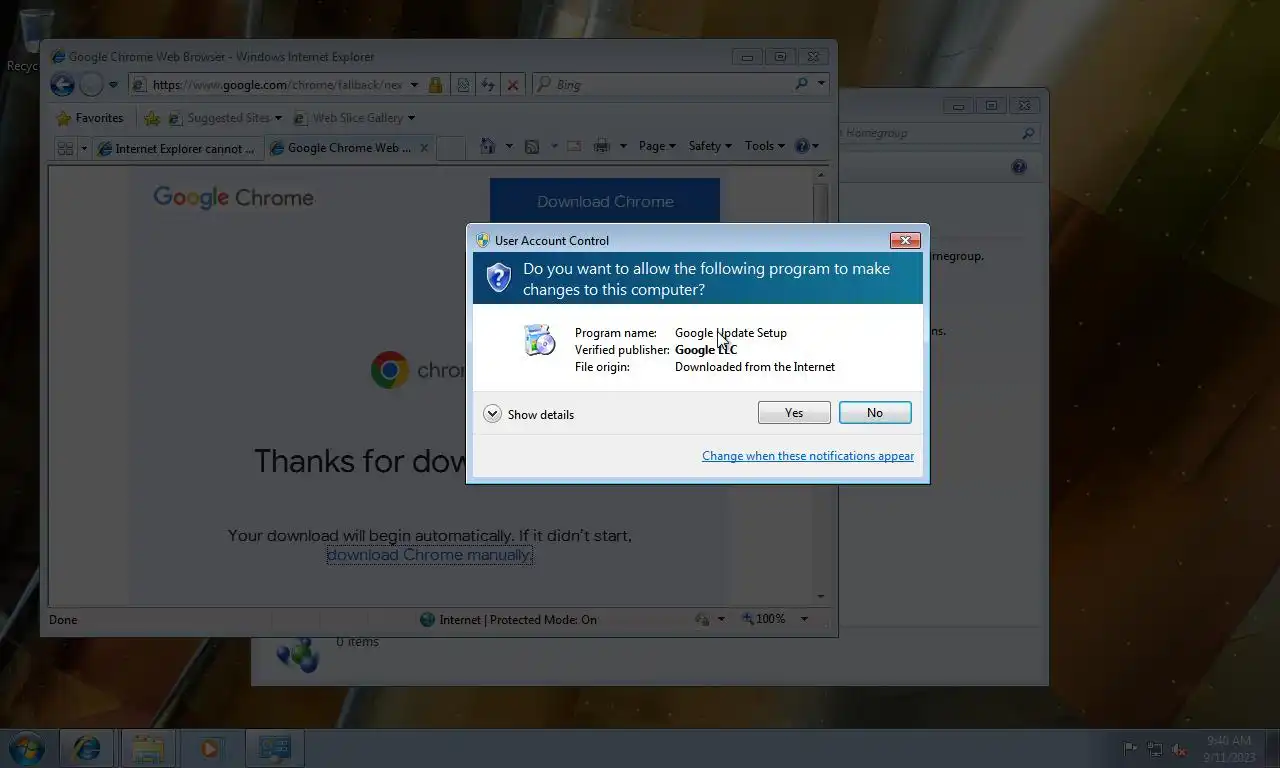1280x768 pixels.
Task: Go back in Internet Explorer
Action: pyautogui.click(x=62, y=85)
